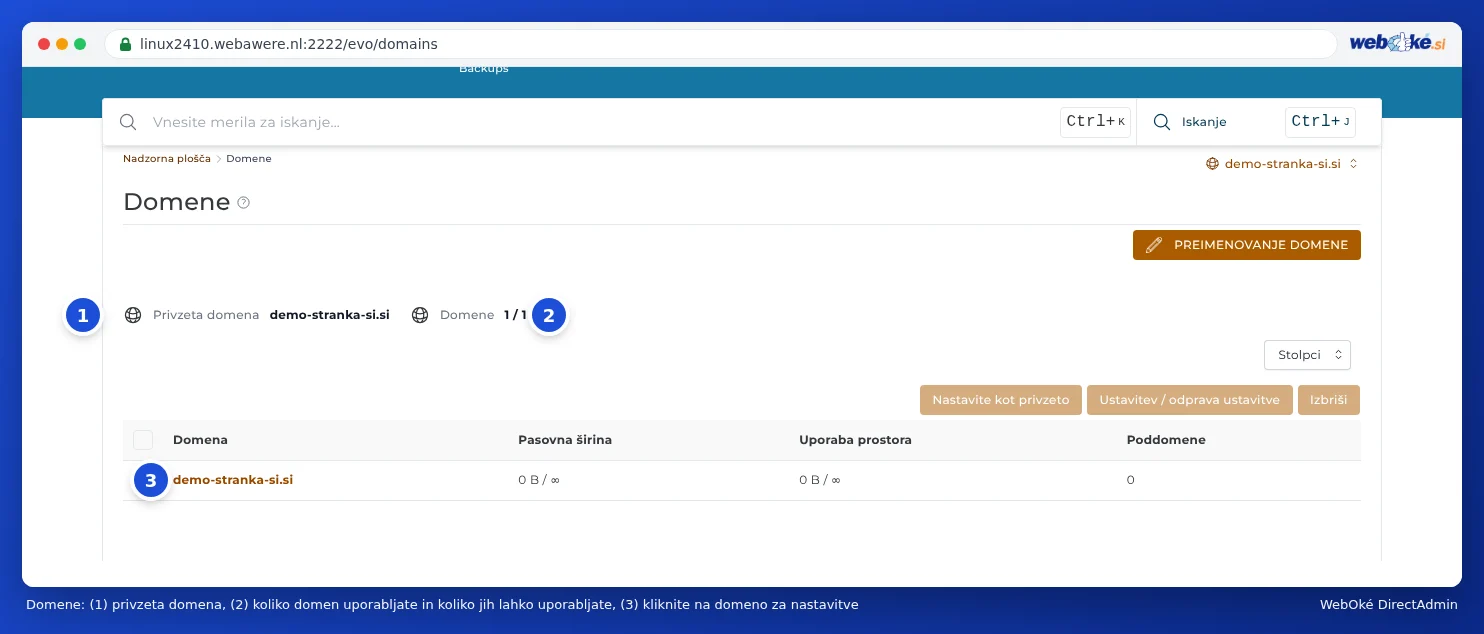
Task: Open the Backups menu item
Action: tap(484, 69)
